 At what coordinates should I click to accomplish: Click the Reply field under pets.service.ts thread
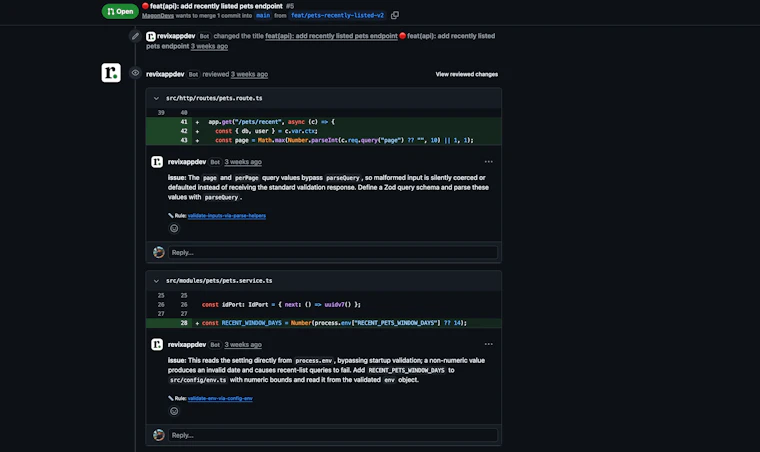(x=333, y=435)
